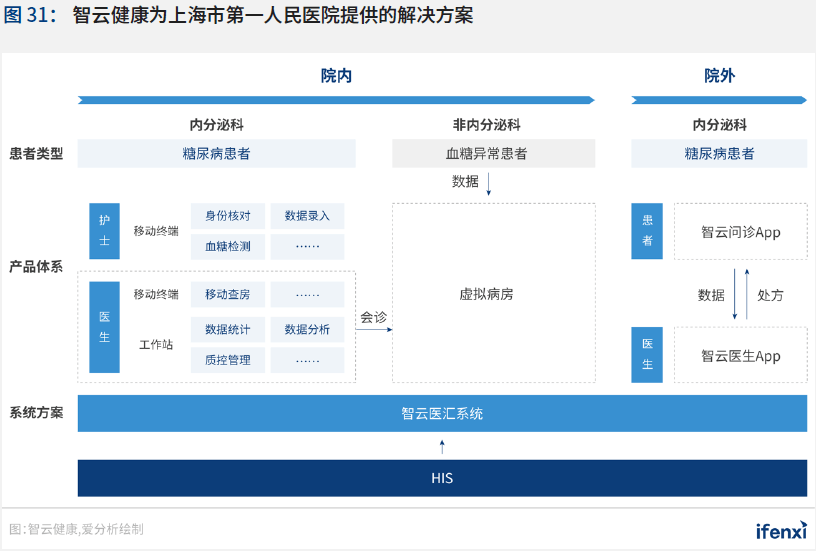Click the ellipsis box beside 质控管理

click(307, 360)
